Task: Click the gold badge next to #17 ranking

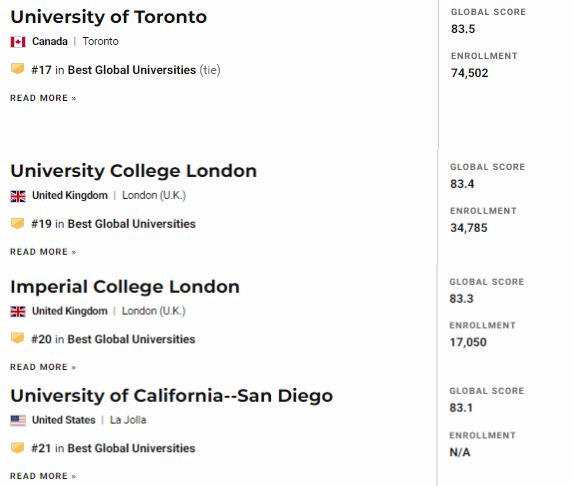Action: [x=17, y=69]
